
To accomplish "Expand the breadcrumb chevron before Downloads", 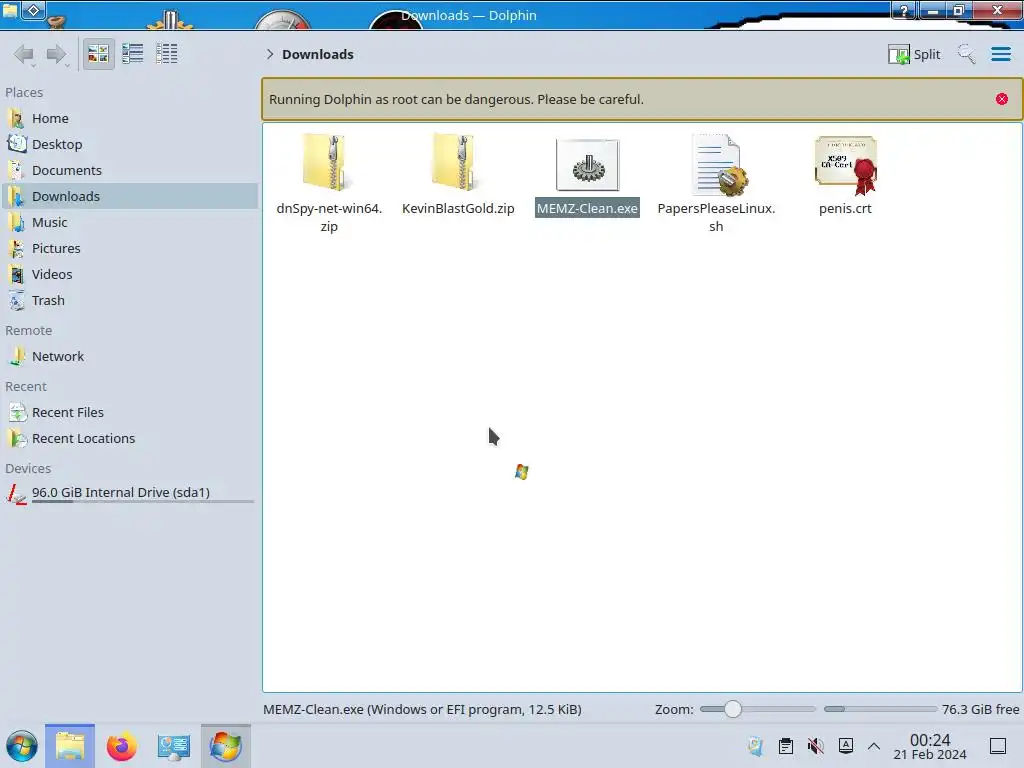I will pos(270,54).
